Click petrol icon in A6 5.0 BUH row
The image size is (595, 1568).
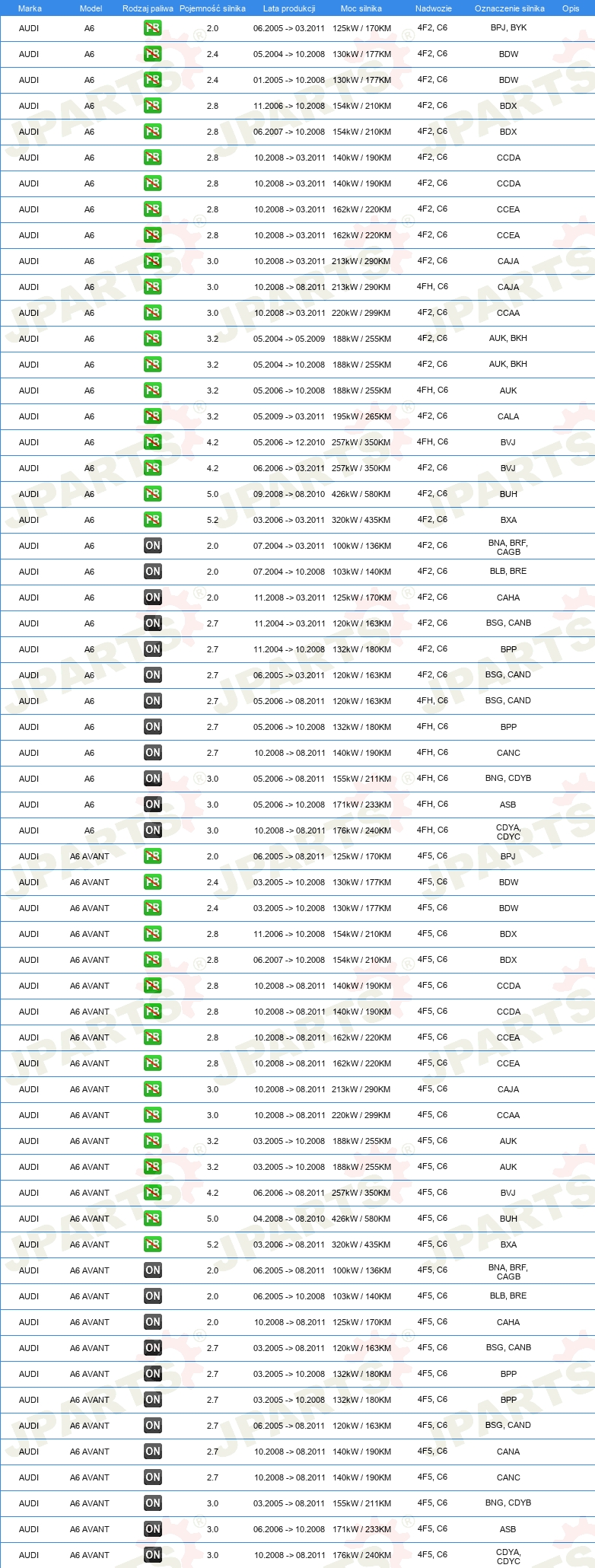point(152,494)
